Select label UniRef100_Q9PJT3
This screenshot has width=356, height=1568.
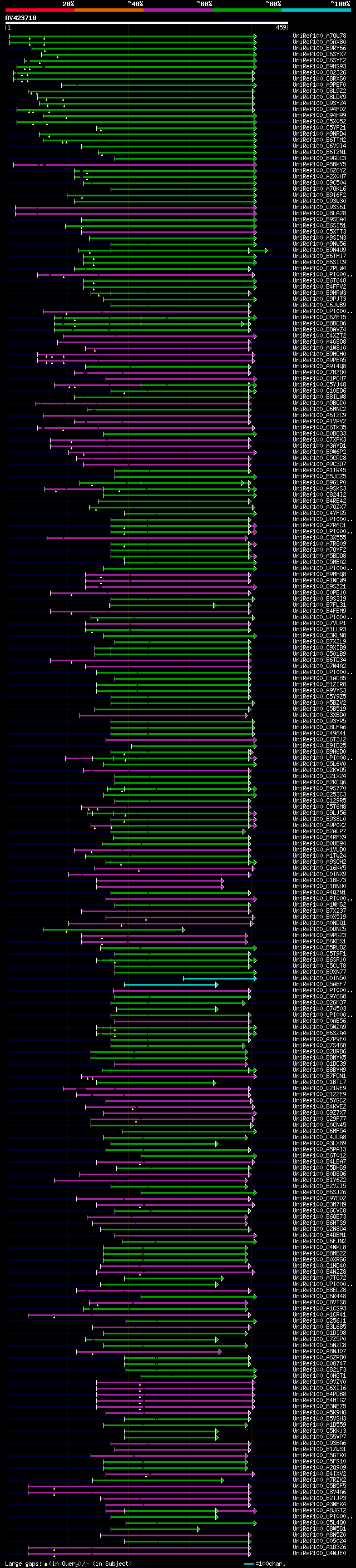tap(319, 299)
